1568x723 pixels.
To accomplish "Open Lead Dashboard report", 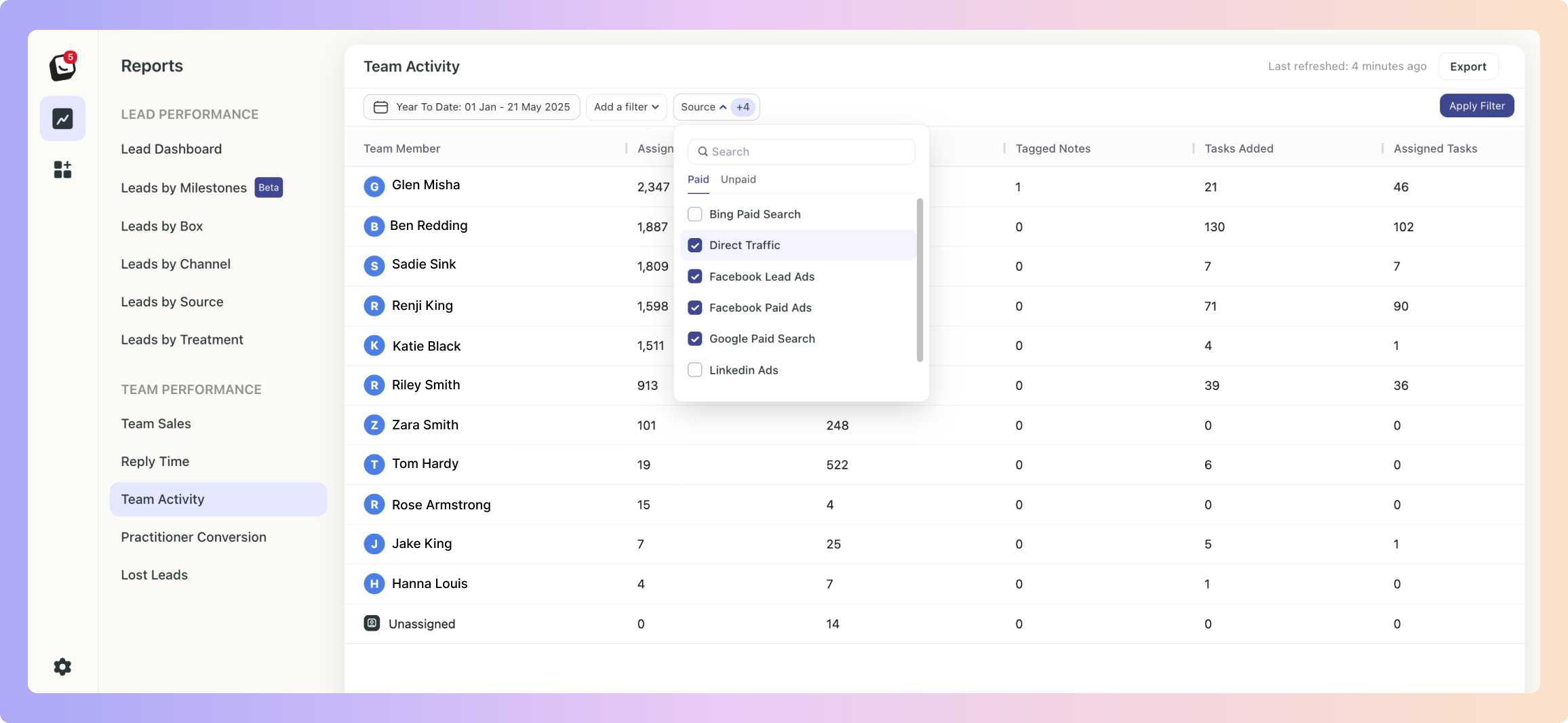I will pyautogui.click(x=172, y=149).
